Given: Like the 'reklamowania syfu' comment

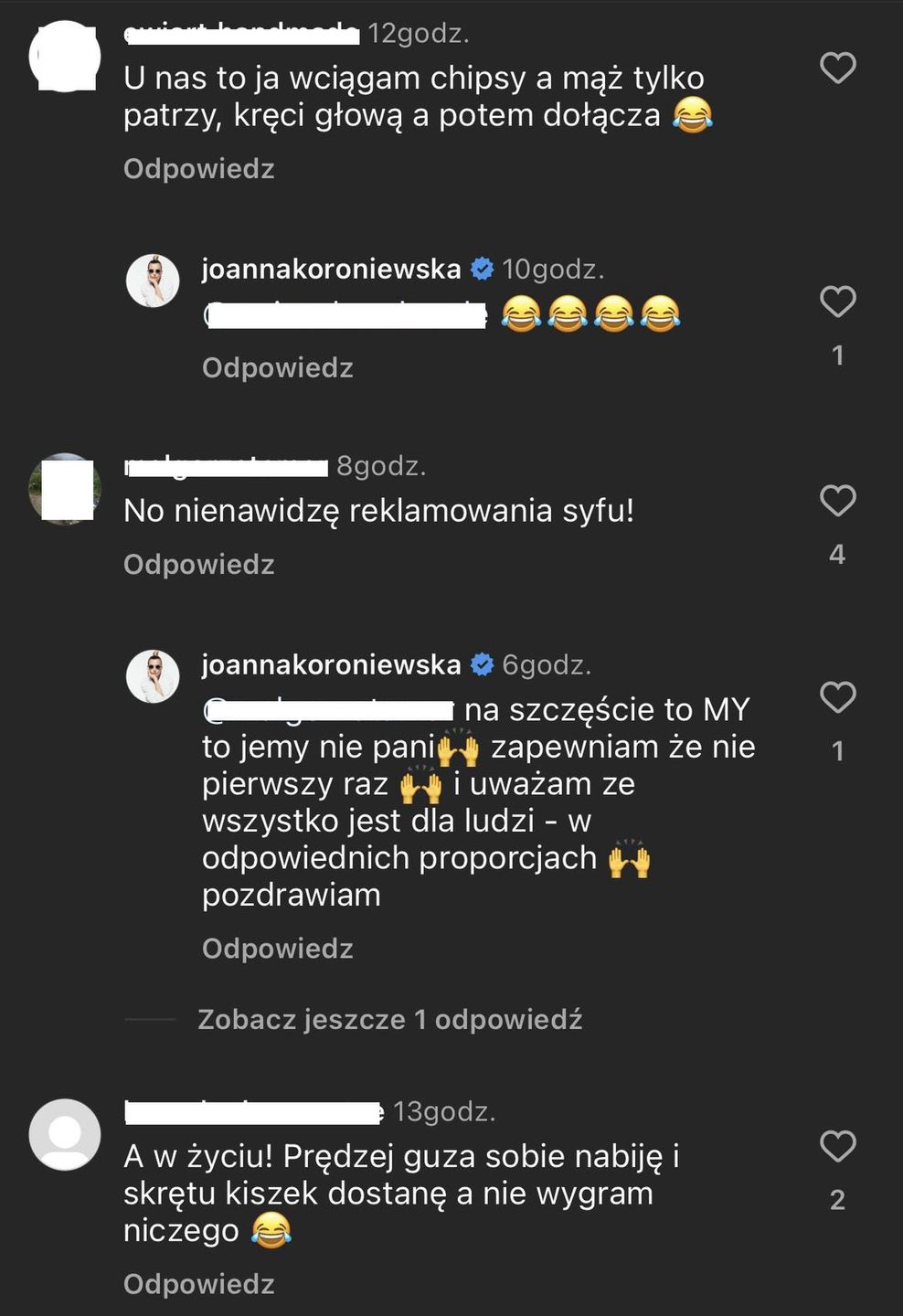Looking at the screenshot, I should tap(837, 501).
